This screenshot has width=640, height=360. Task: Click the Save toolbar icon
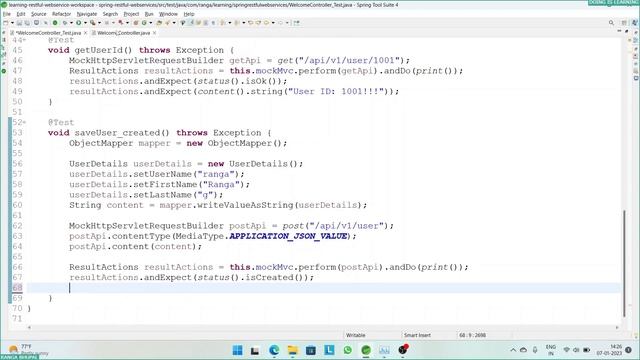pos(19,23)
